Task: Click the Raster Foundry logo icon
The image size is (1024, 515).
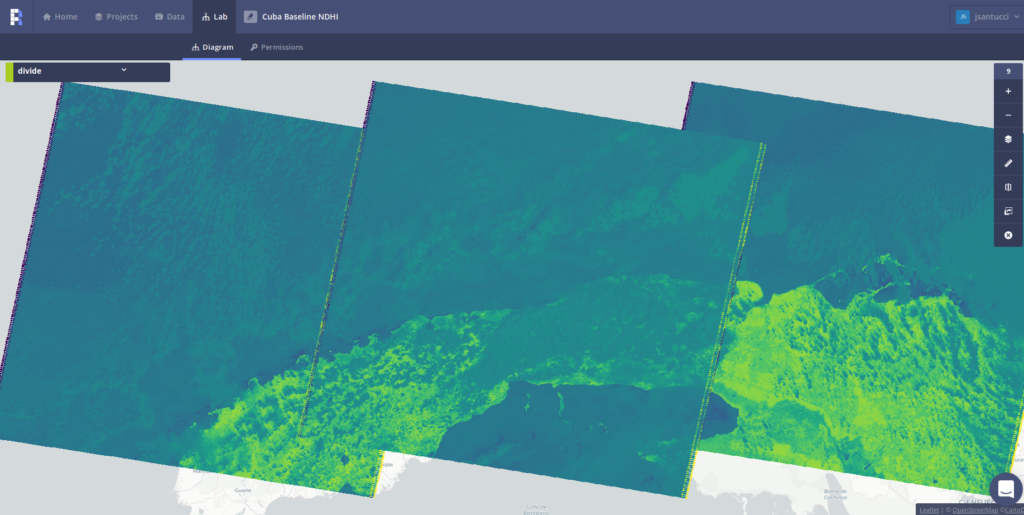Action: click(x=16, y=16)
